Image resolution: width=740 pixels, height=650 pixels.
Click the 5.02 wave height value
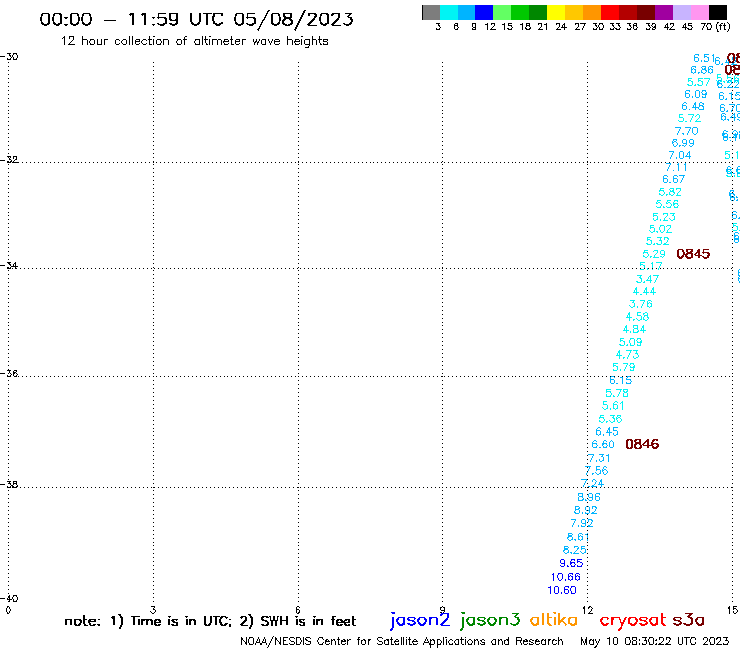tap(660, 229)
